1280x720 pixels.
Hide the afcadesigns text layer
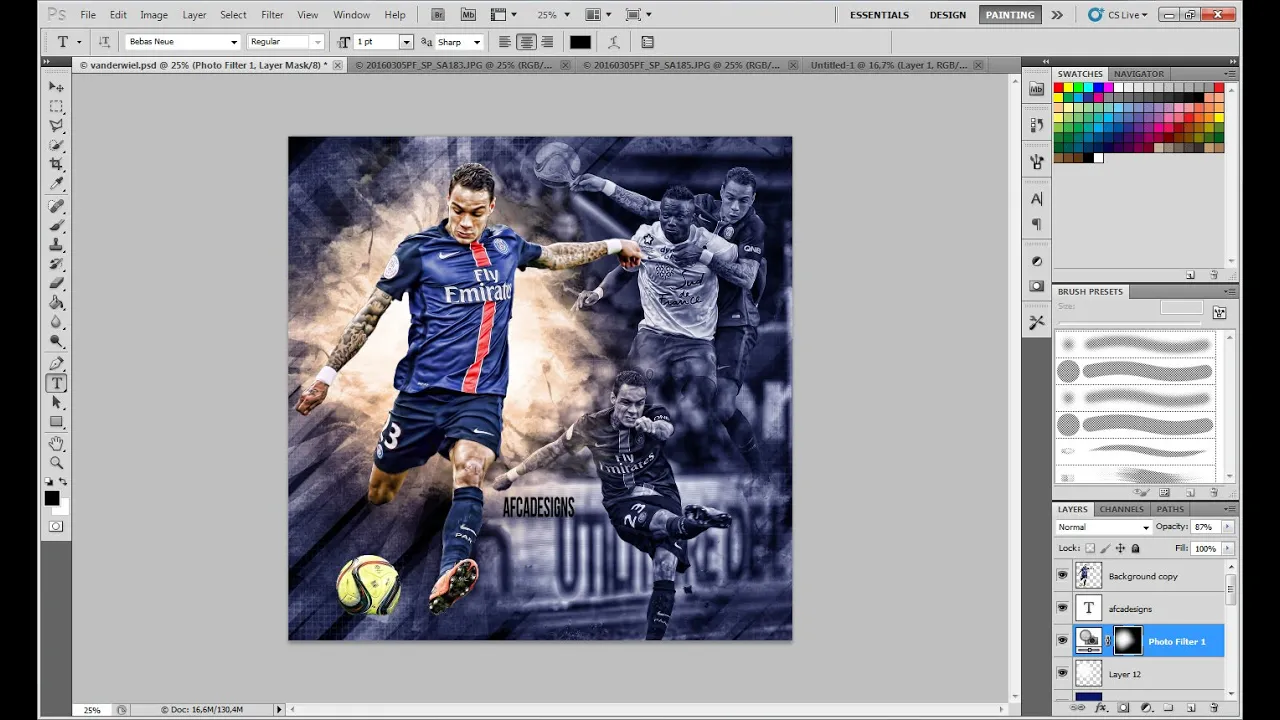[1062, 608]
